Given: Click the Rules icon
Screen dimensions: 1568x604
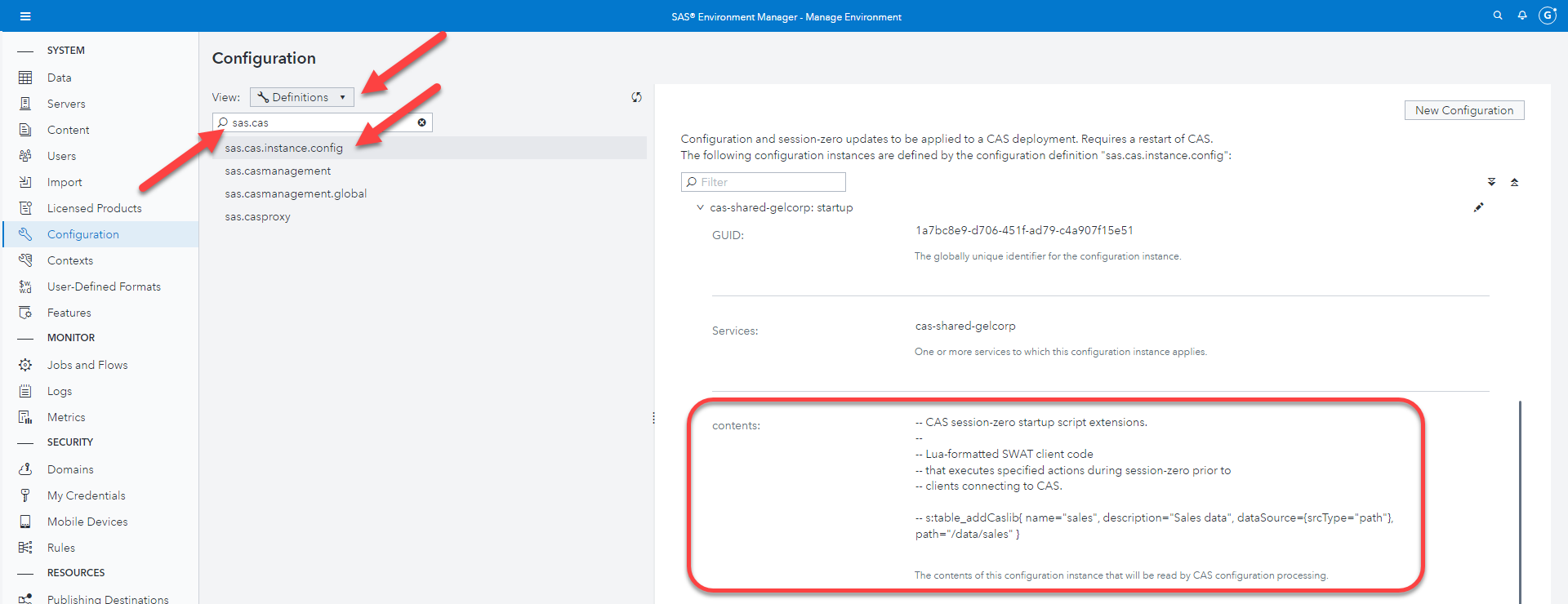Looking at the screenshot, I should [25, 548].
